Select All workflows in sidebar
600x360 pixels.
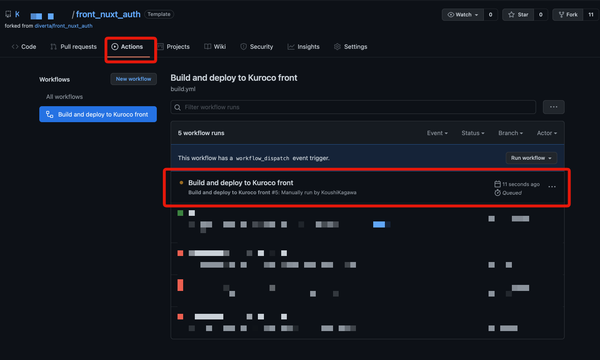(x=64, y=97)
